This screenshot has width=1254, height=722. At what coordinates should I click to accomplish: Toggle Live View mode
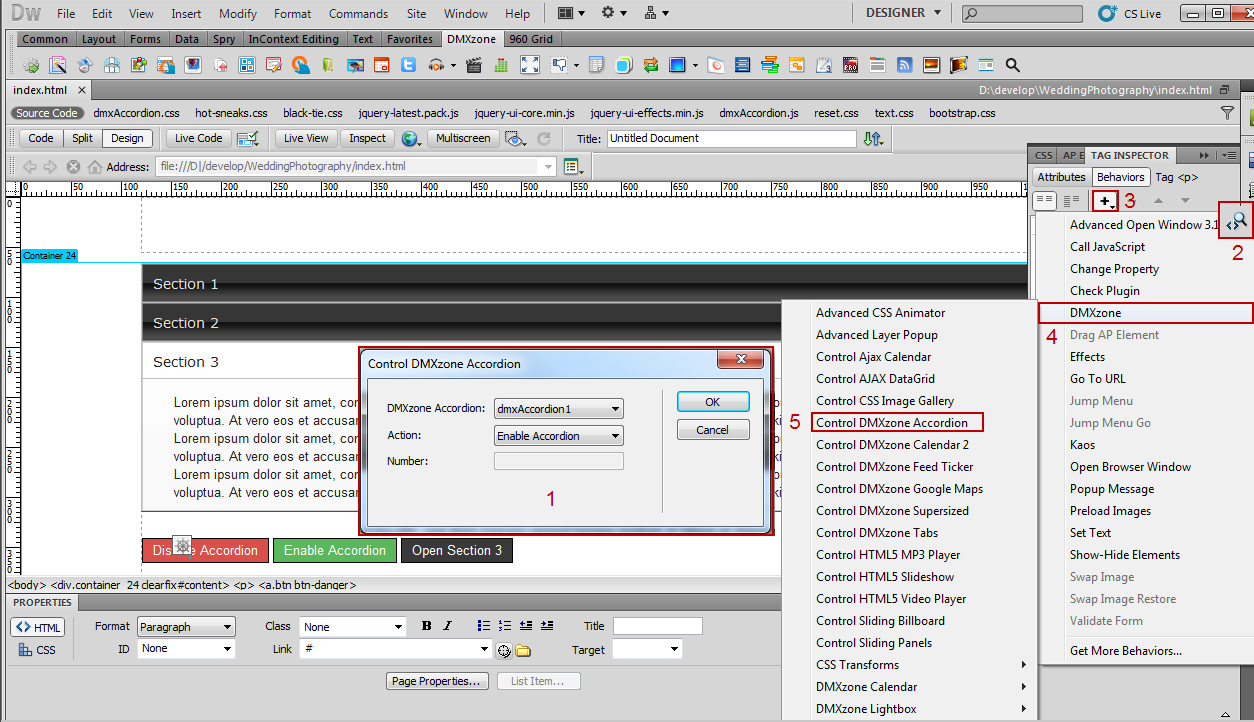tap(306, 139)
